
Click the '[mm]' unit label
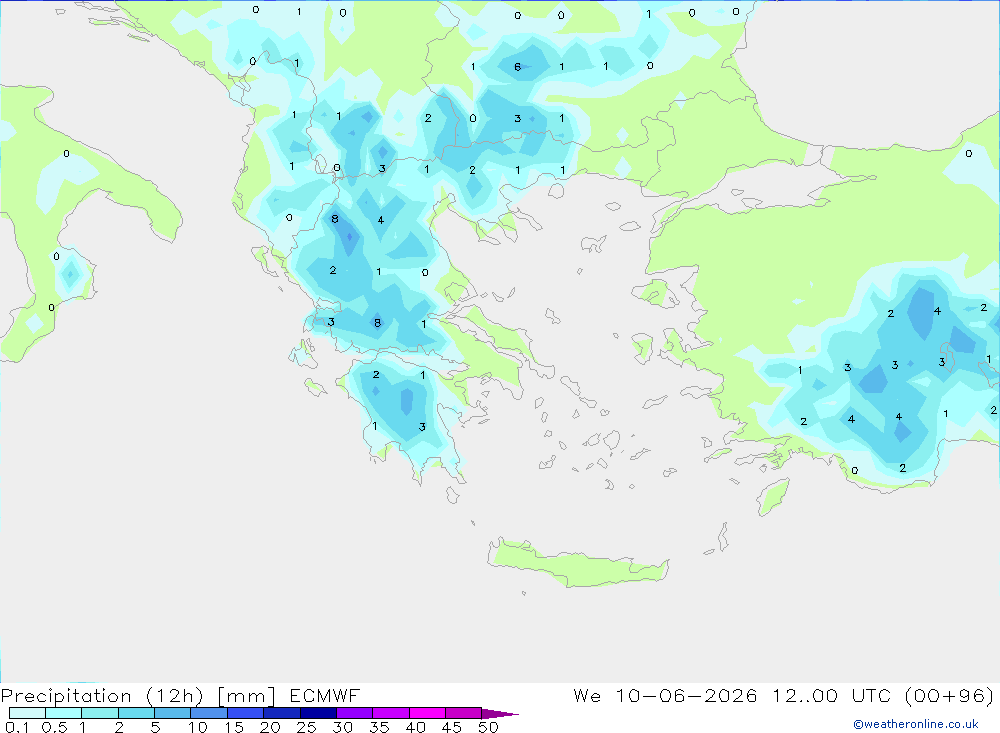246,696
